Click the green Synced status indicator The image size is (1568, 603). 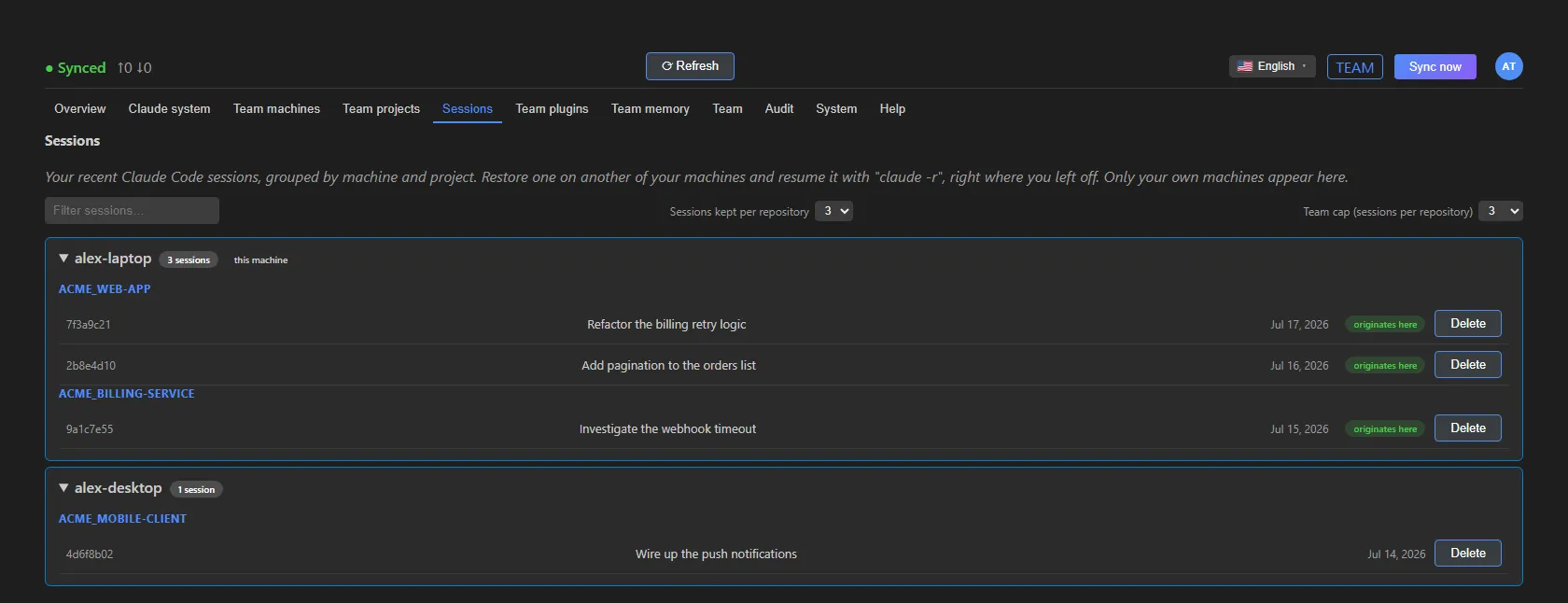click(x=76, y=68)
